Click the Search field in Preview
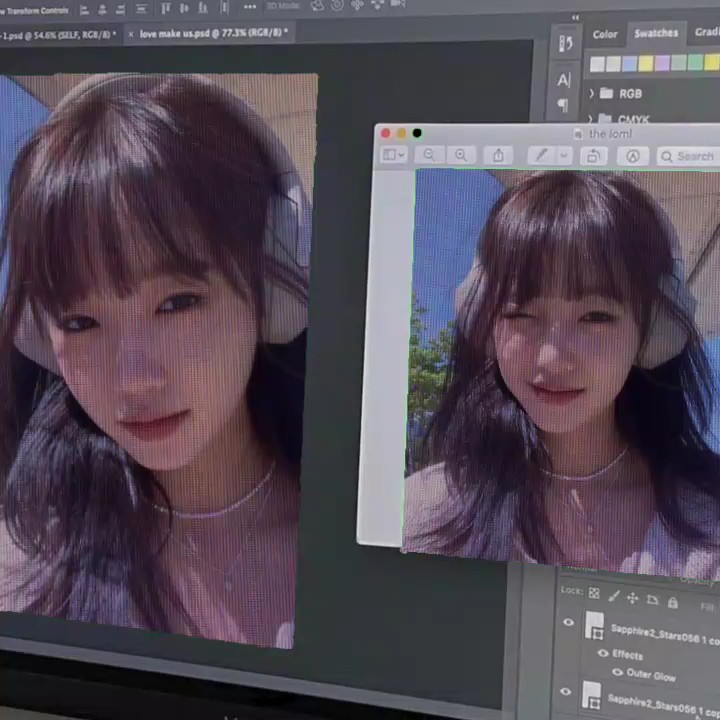This screenshot has height=720, width=720. (688, 156)
